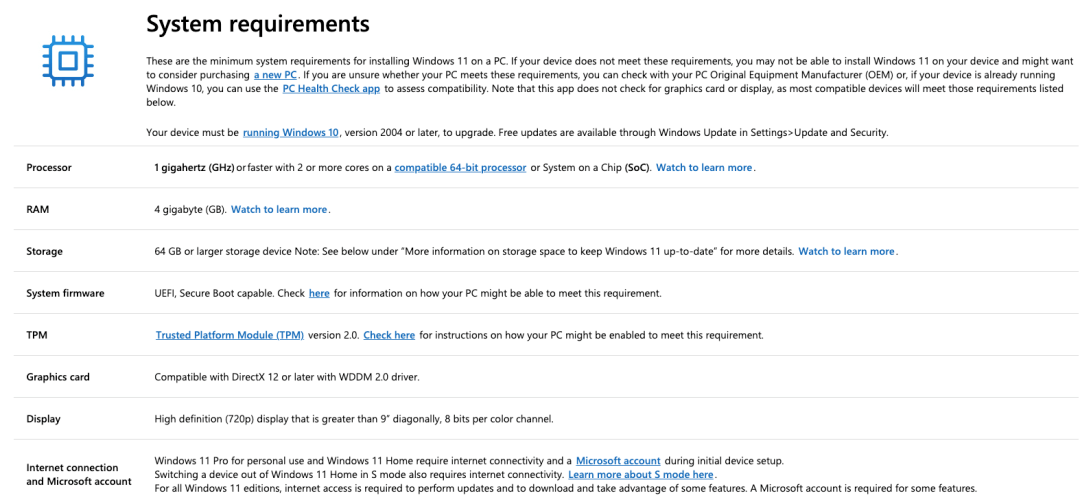The image size is (1080, 500).
Task: Click "Watch to learn more" in Processor row
Action: (x=704, y=168)
